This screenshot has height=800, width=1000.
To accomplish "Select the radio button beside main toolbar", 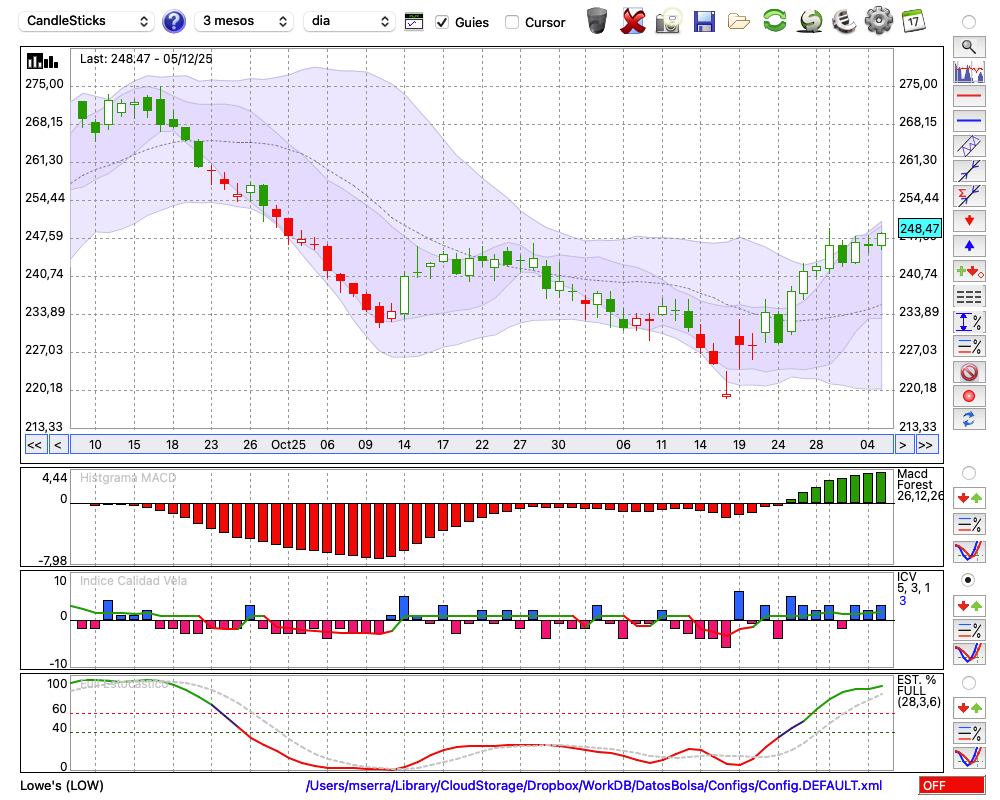I will [969, 22].
